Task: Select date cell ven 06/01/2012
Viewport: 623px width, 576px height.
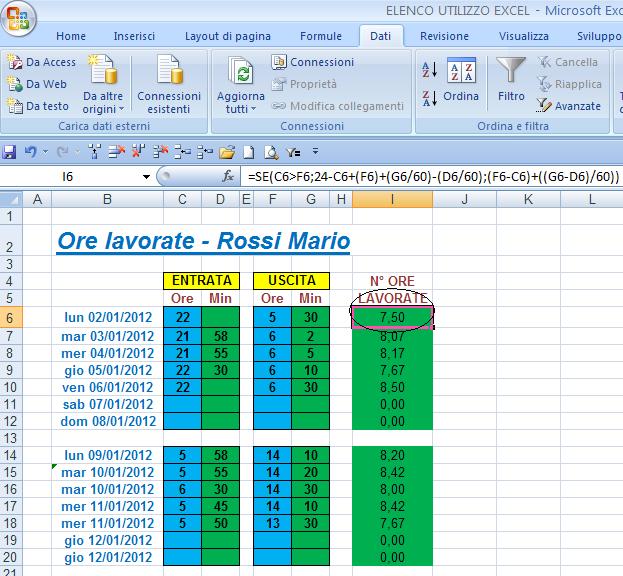Action: [107, 387]
